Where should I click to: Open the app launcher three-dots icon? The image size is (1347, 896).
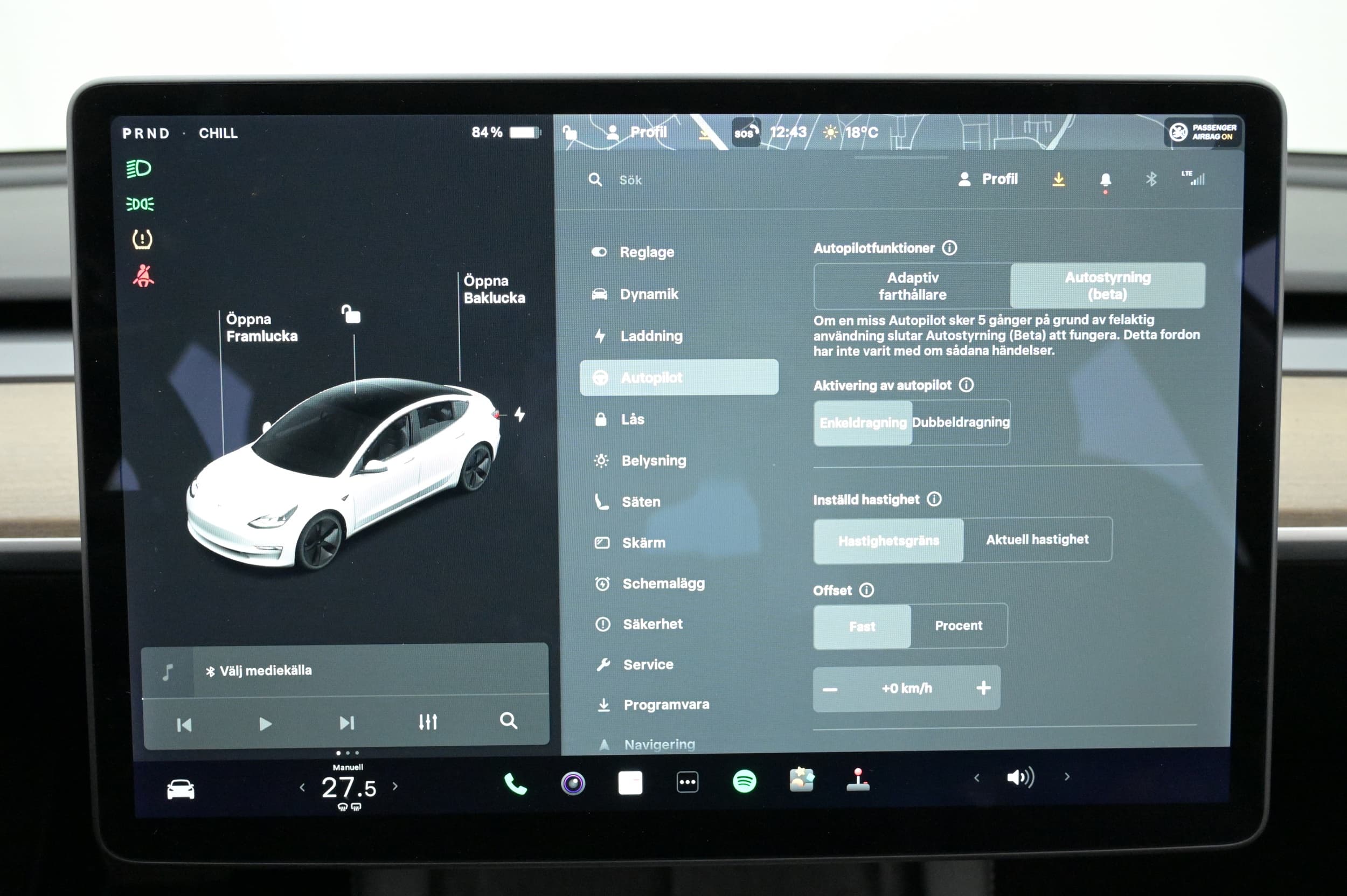[x=687, y=782]
